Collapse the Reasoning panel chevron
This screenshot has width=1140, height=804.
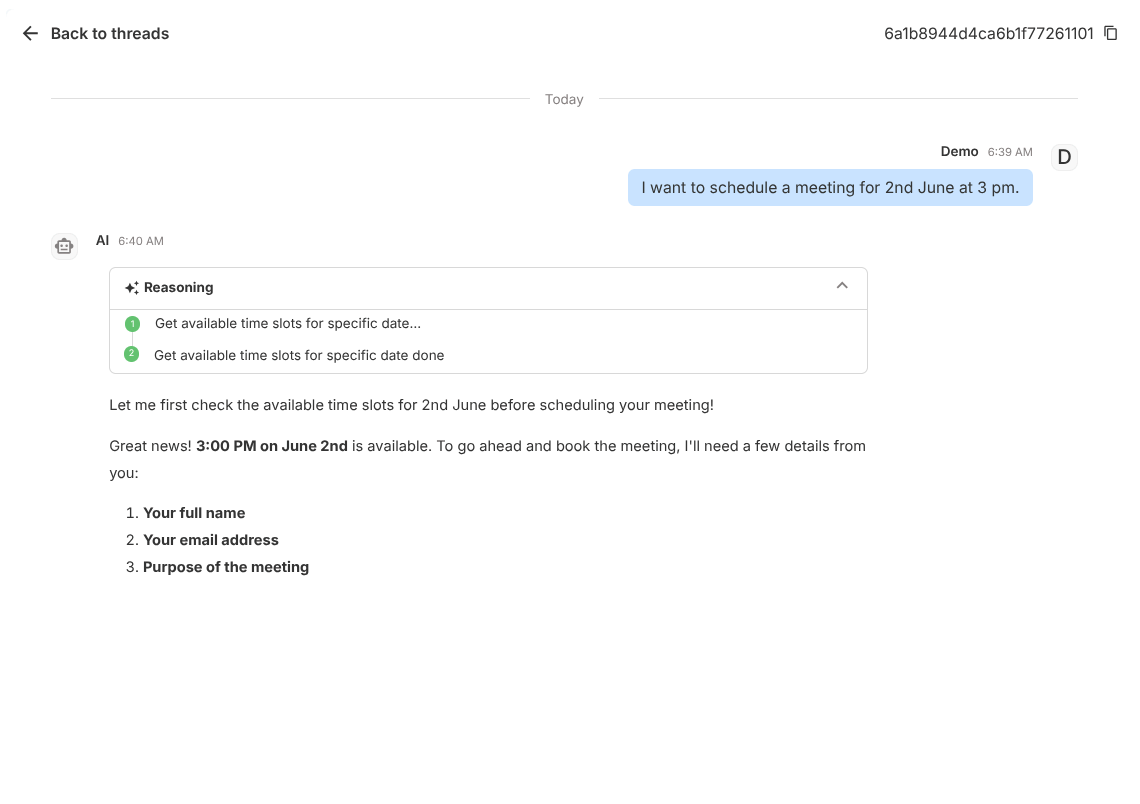pyautogui.click(x=842, y=286)
